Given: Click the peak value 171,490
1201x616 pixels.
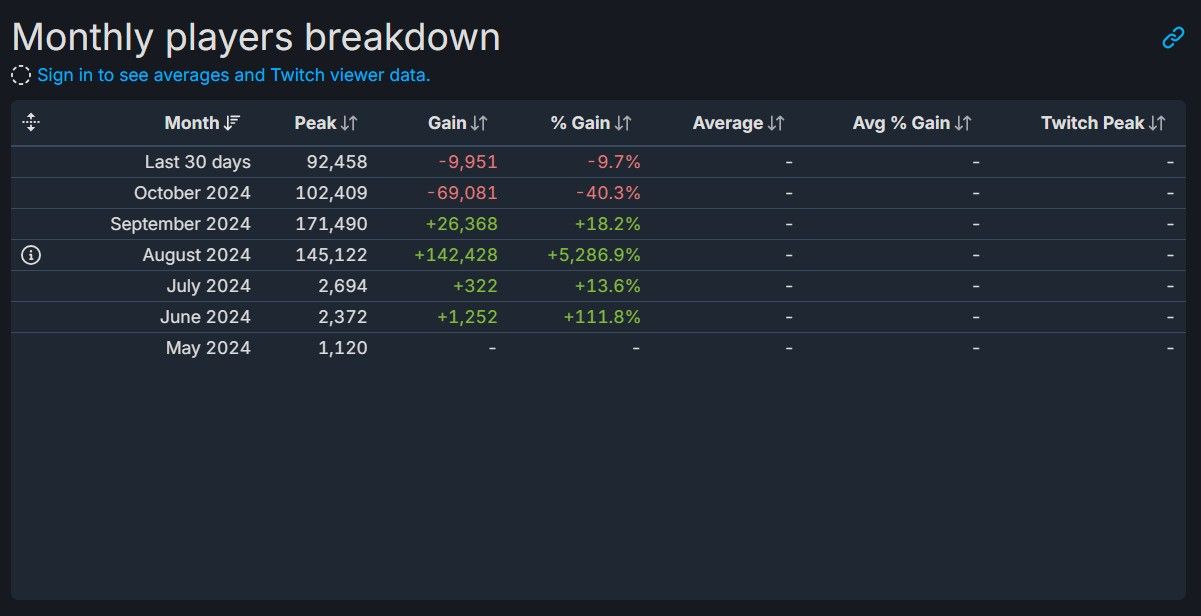Looking at the screenshot, I should 331,224.
